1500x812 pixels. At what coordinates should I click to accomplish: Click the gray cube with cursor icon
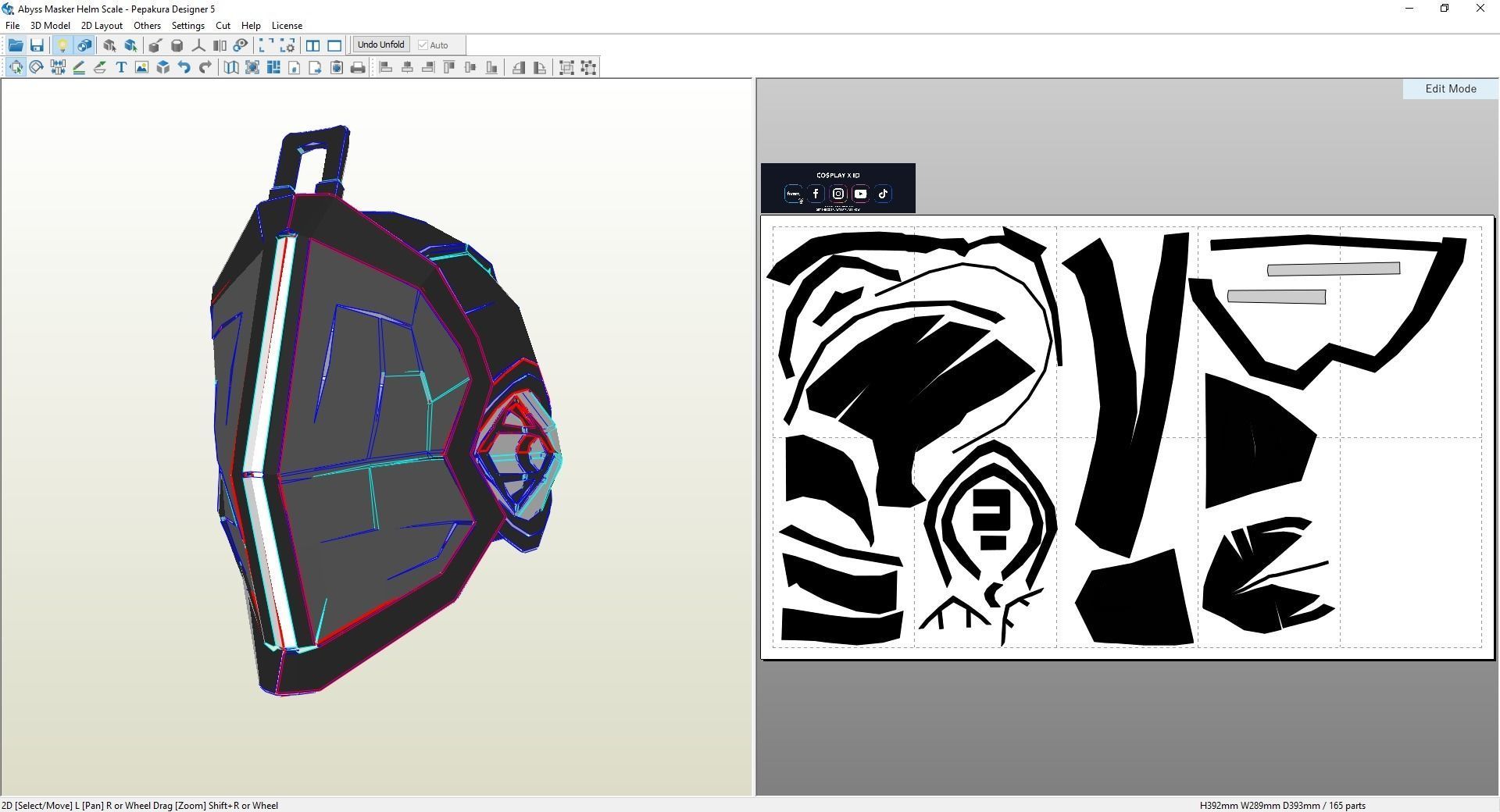click(109, 45)
